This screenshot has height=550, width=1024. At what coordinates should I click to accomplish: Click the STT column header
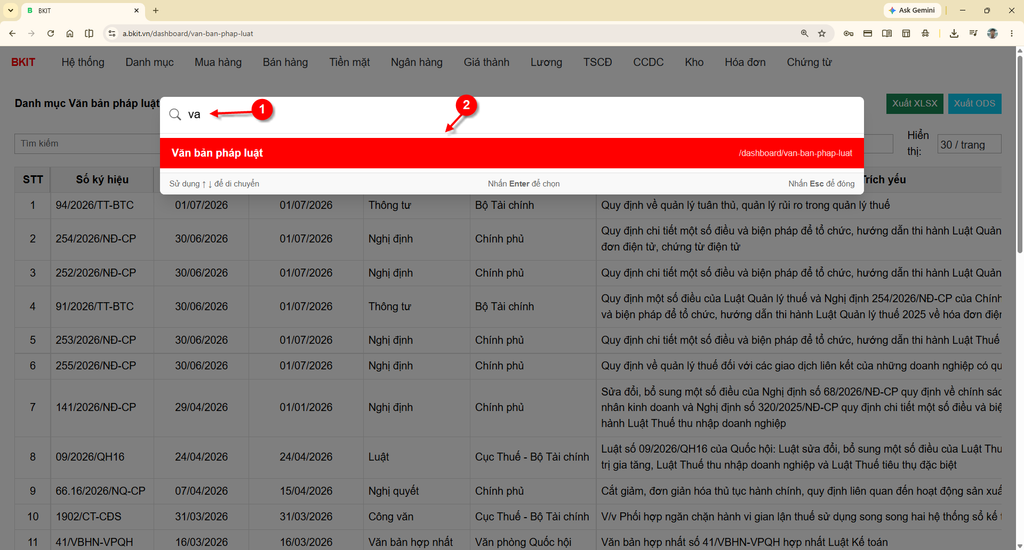pyautogui.click(x=33, y=179)
